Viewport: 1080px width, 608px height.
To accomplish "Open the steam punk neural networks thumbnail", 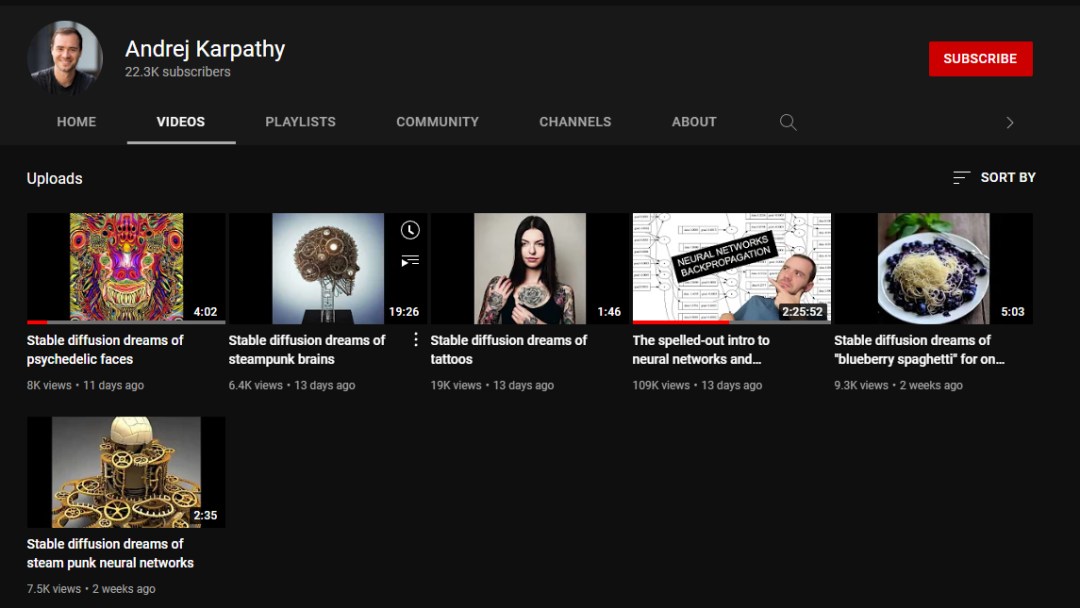I will pyautogui.click(x=125, y=472).
